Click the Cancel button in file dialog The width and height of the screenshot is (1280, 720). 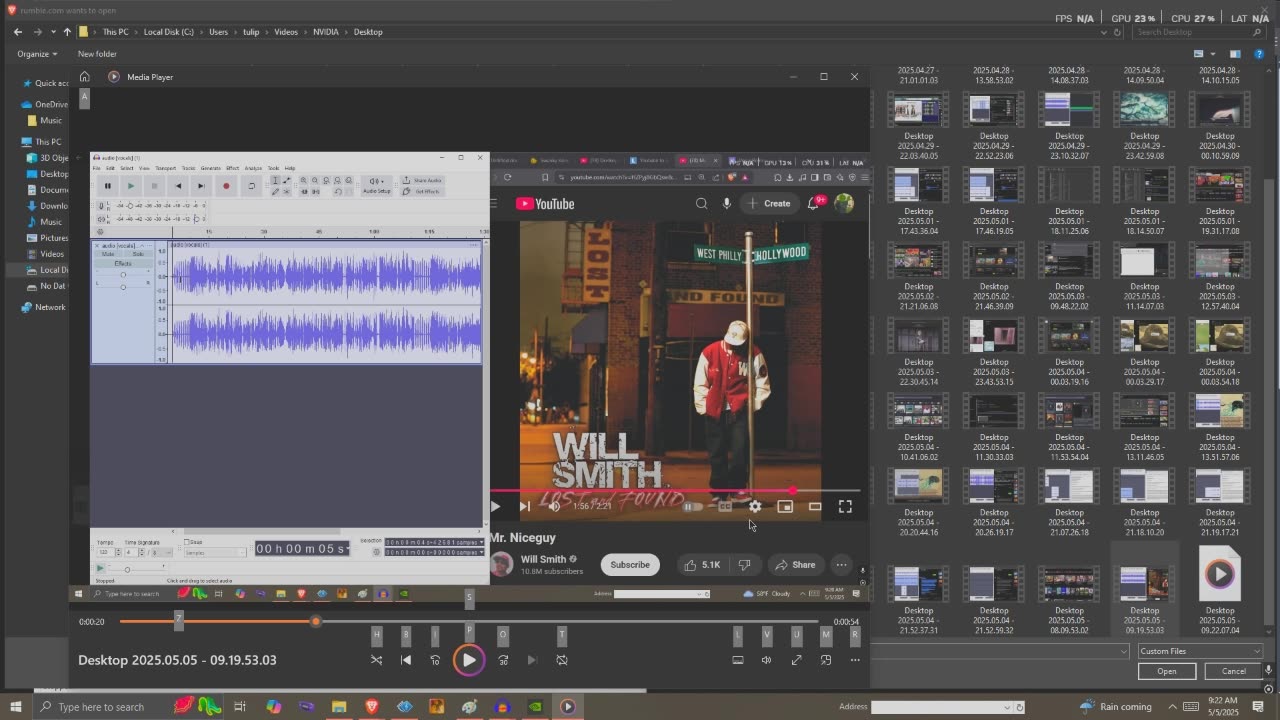click(x=1233, y=671)
